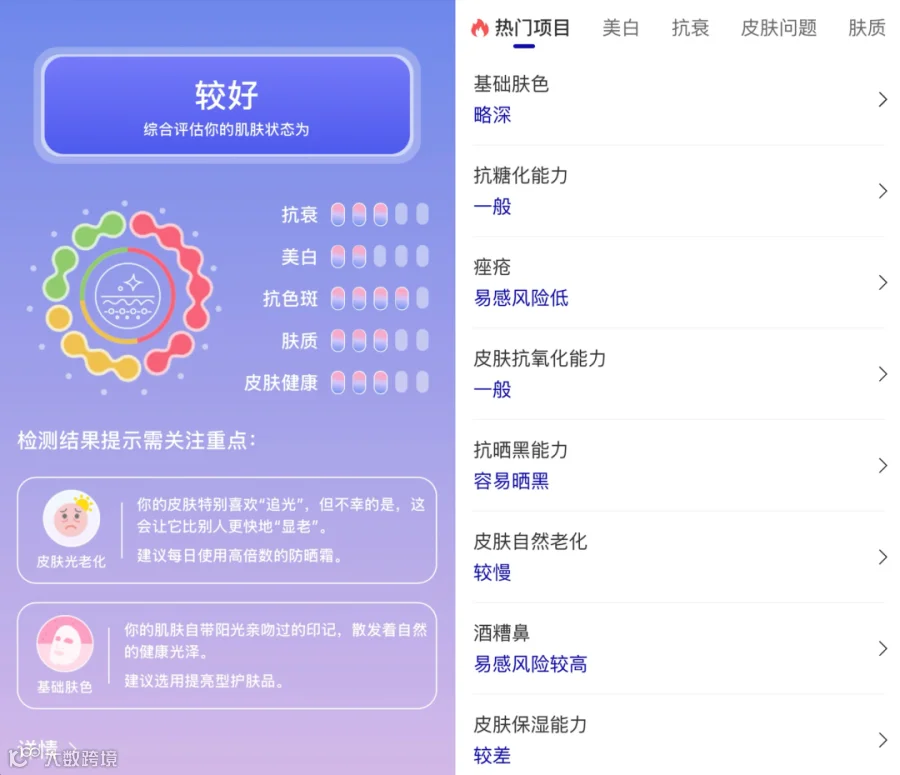Click the 抗色斑 rating pill indicators
Screen dimensions: 900x775
click(379, 299)
